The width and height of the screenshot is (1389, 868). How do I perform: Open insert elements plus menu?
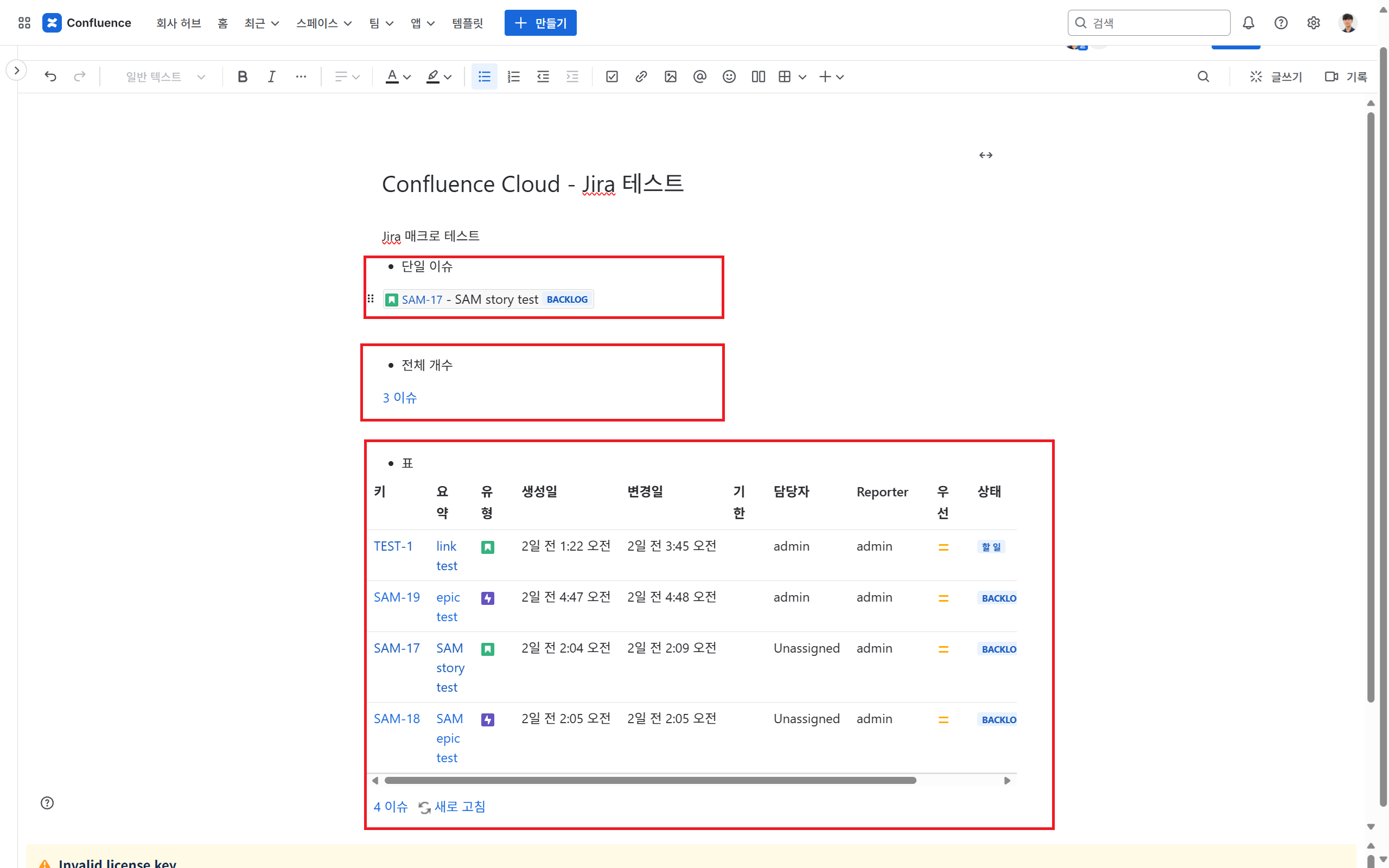[831, 76]
